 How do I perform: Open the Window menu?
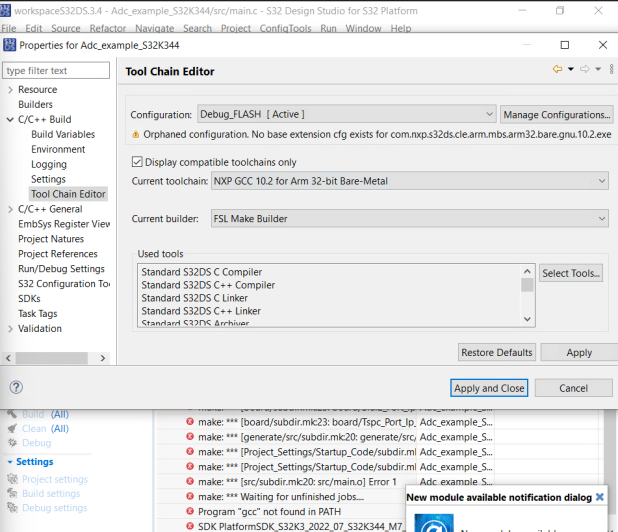(x=363, y=28)
